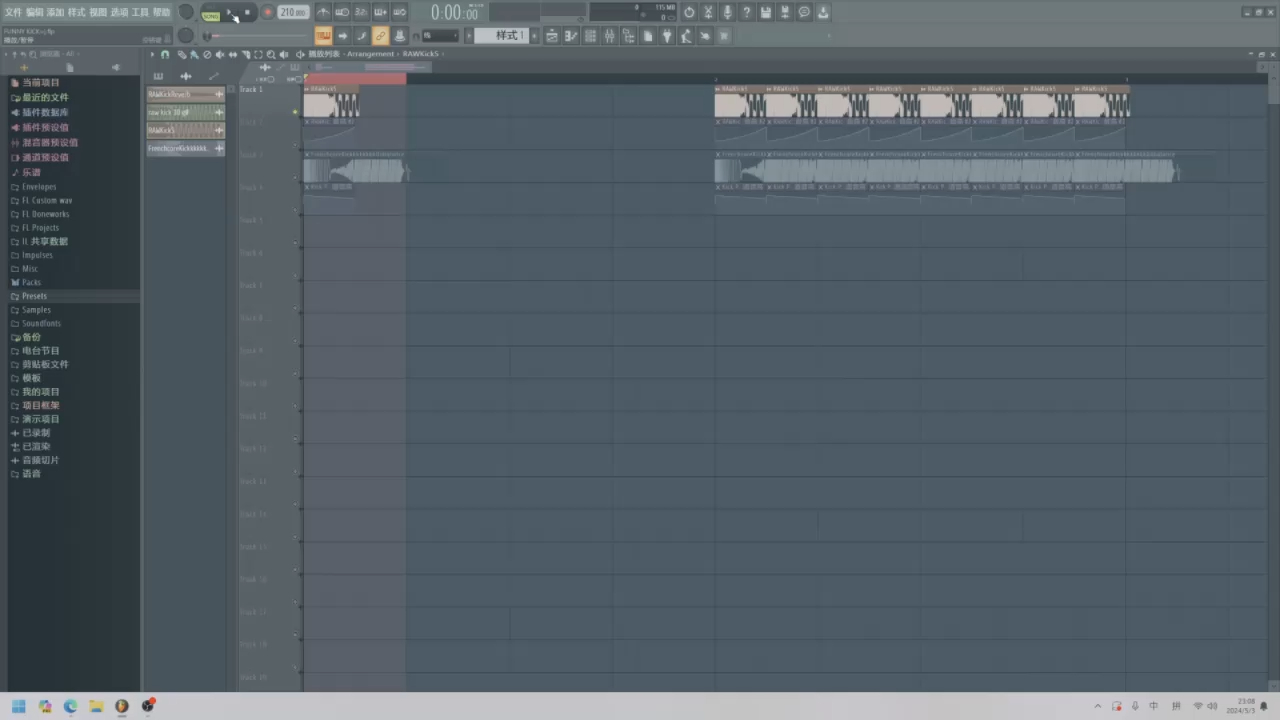
Task: Click the red record button
Action: point(268,12)
